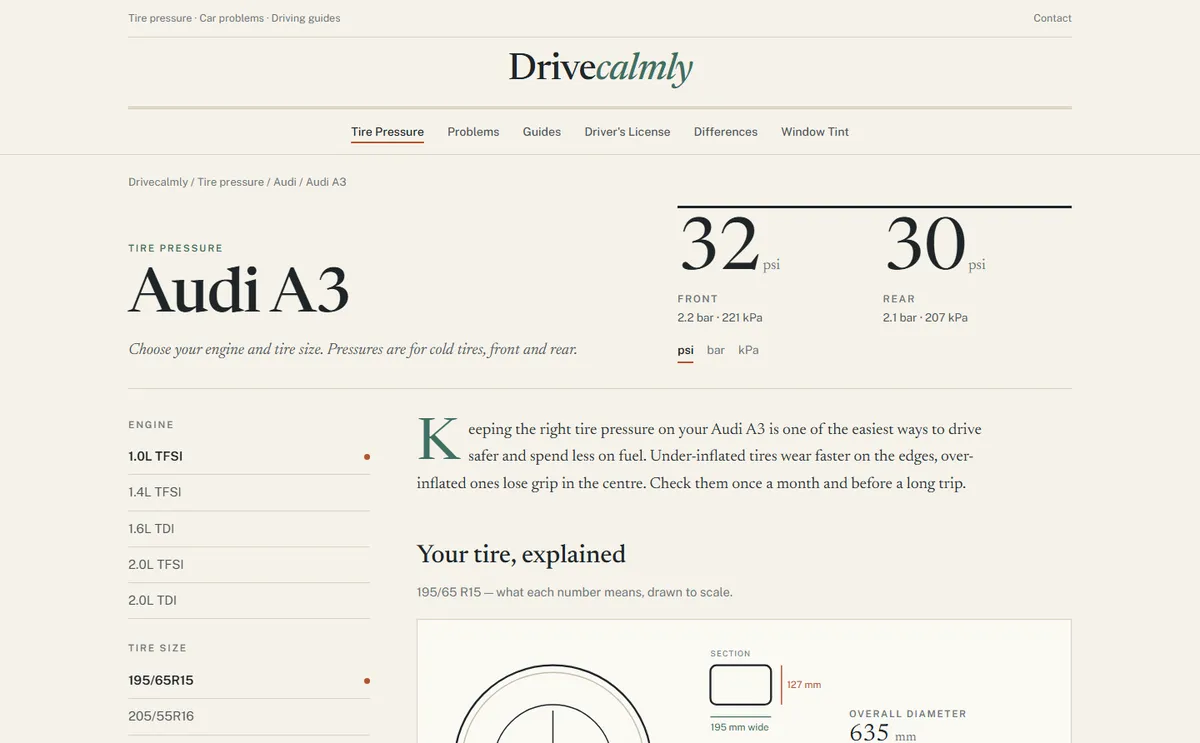1200x743 pixels.
Task: Click the 32 psi front pressure value
Action: click(730, 245)
